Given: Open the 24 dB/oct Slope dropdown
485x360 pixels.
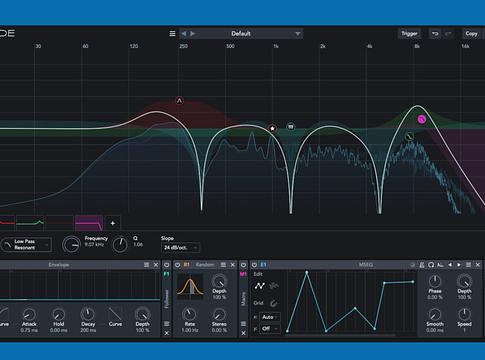Looking at the screenshot, I should pyautogui.click(x=180, y=248).
